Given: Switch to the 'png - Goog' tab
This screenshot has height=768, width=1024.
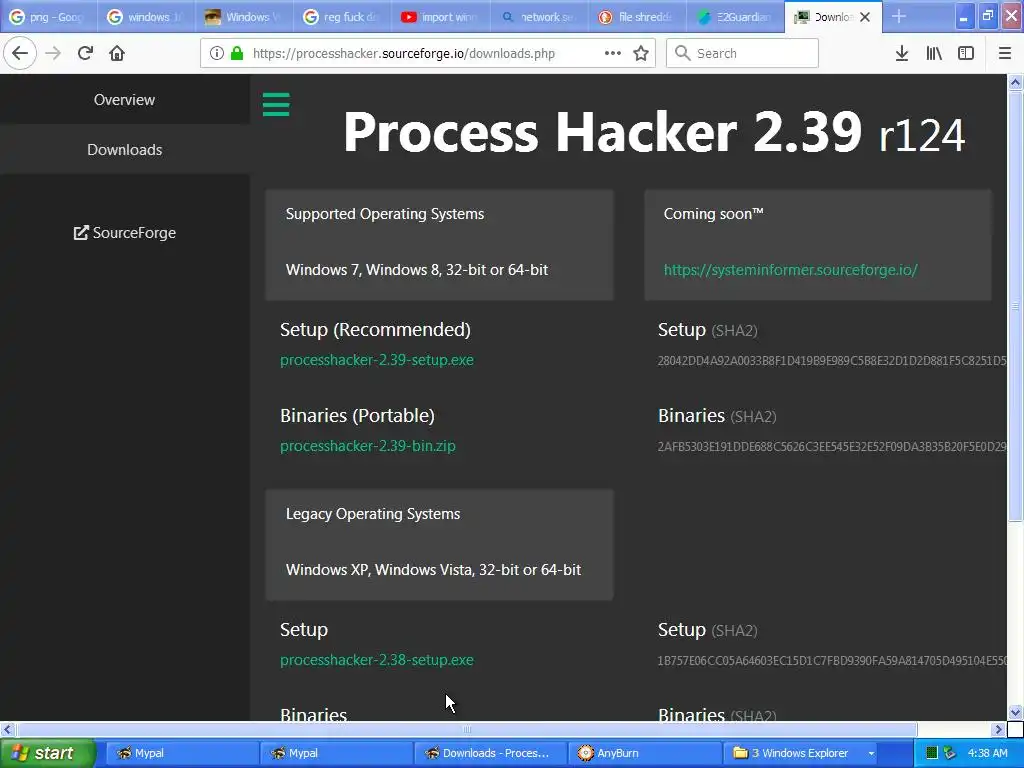Looking at the screenshot, I should 48,17.
